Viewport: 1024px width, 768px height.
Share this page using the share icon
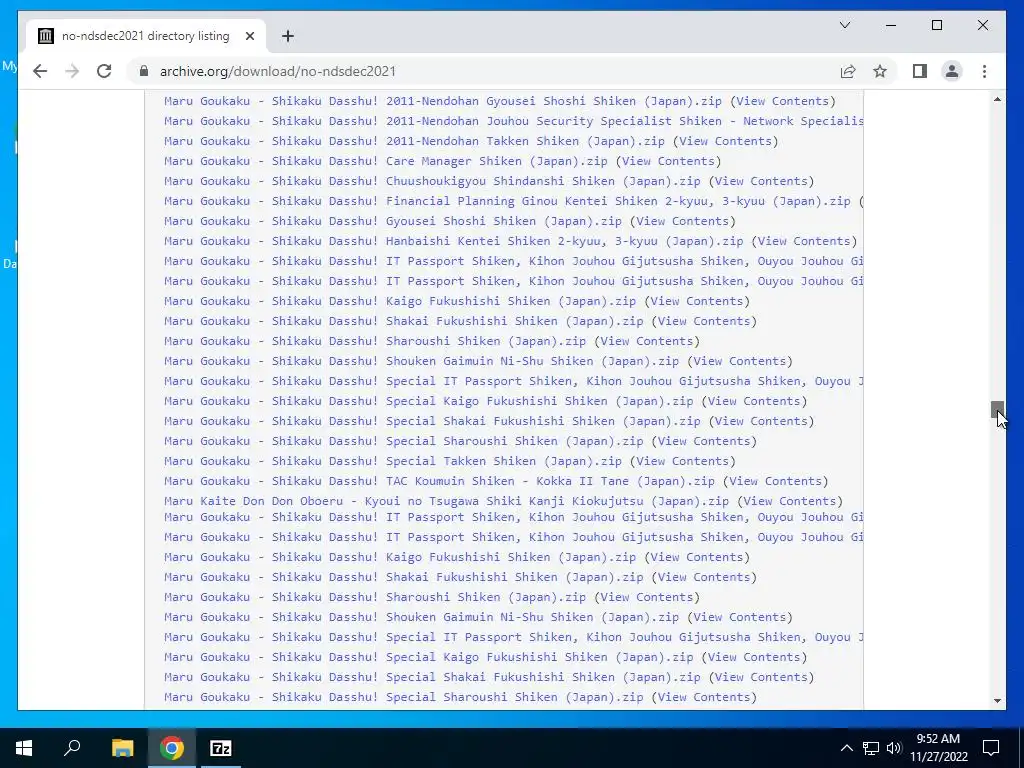click(848, 71)
